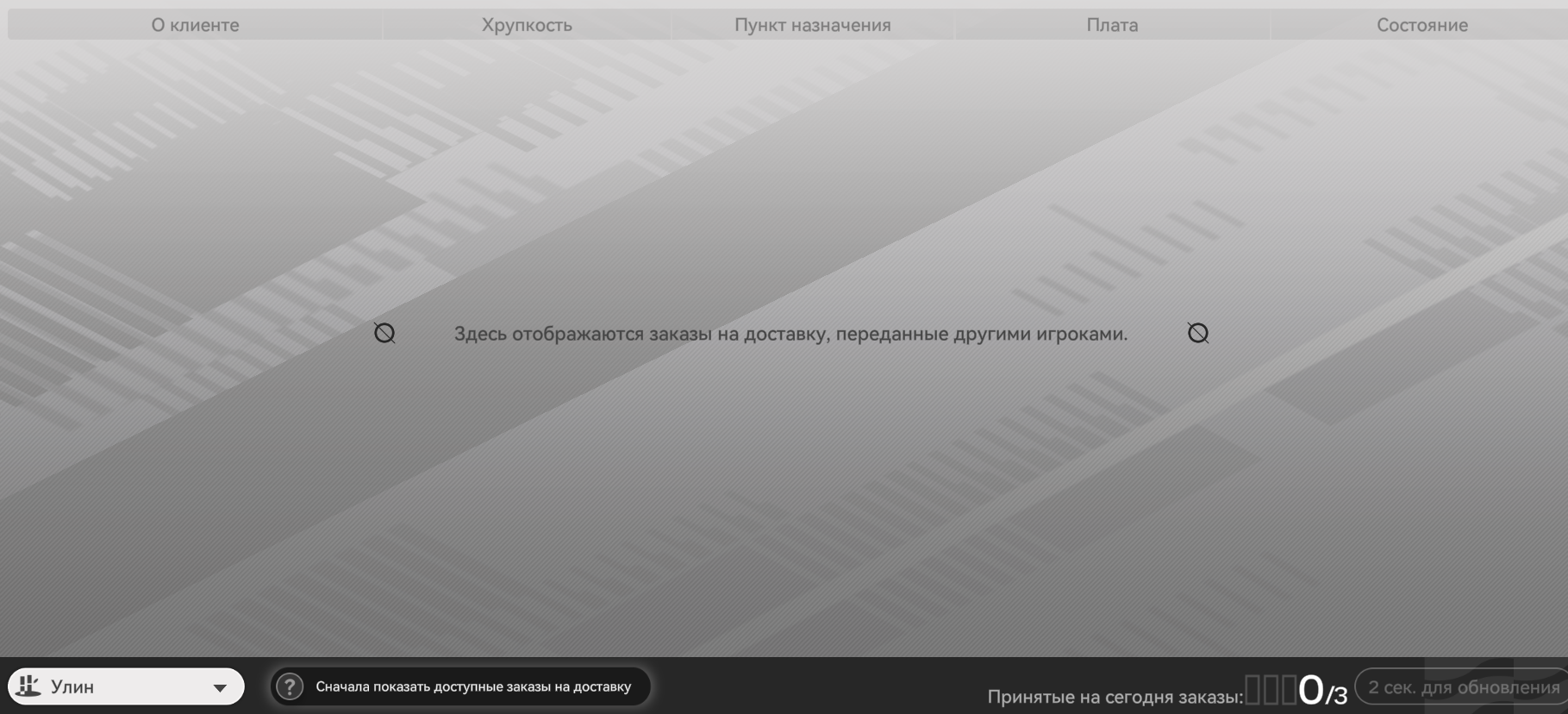The width and height of the screenshot is (1568, 714).
Task: Click the city icon next to Улин
Action: [28, 686]
